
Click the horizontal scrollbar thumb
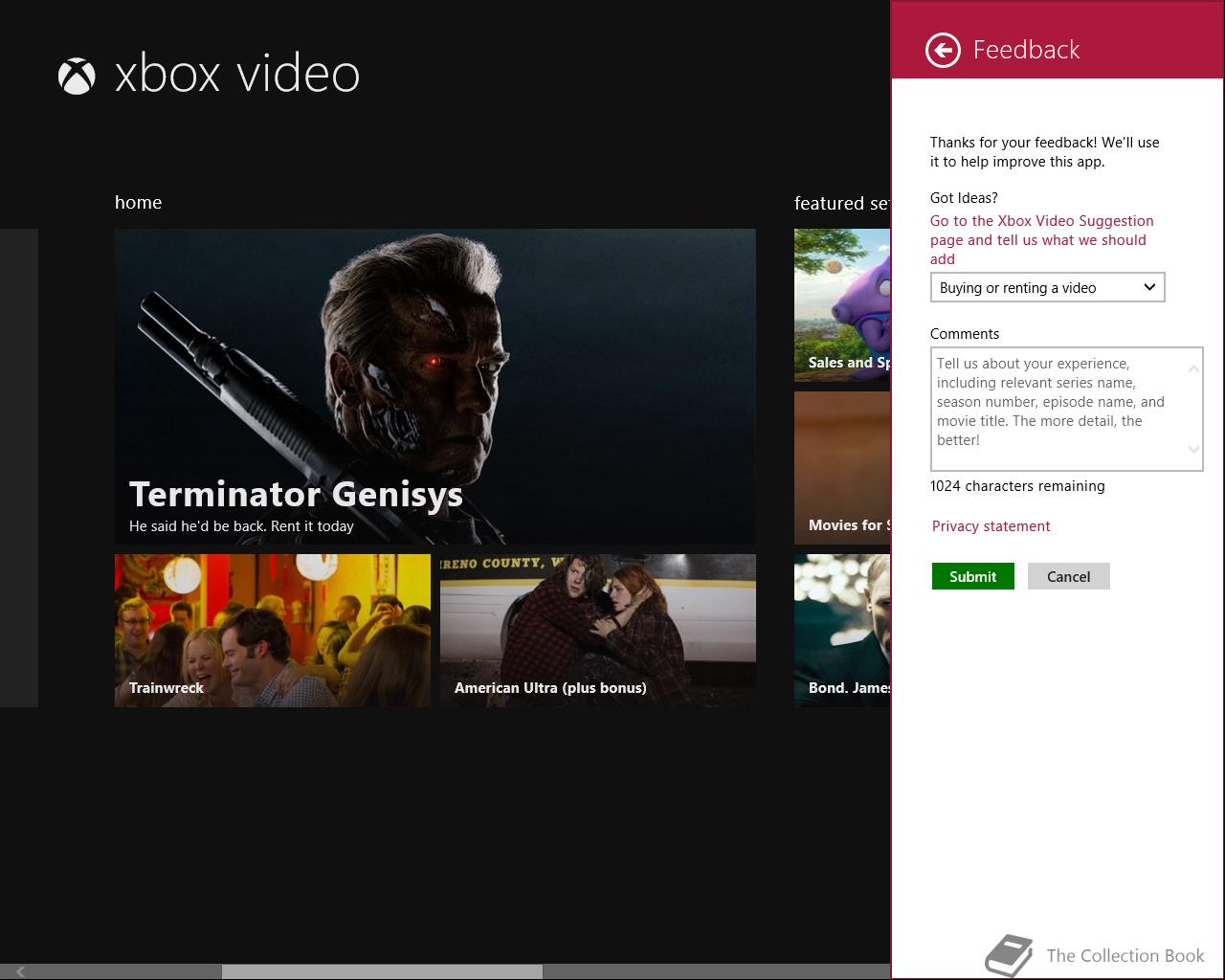(382, 971)
